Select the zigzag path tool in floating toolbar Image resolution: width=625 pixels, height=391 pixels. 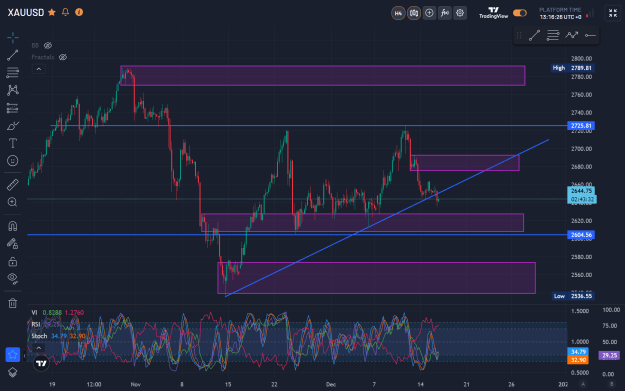point(572,35)
